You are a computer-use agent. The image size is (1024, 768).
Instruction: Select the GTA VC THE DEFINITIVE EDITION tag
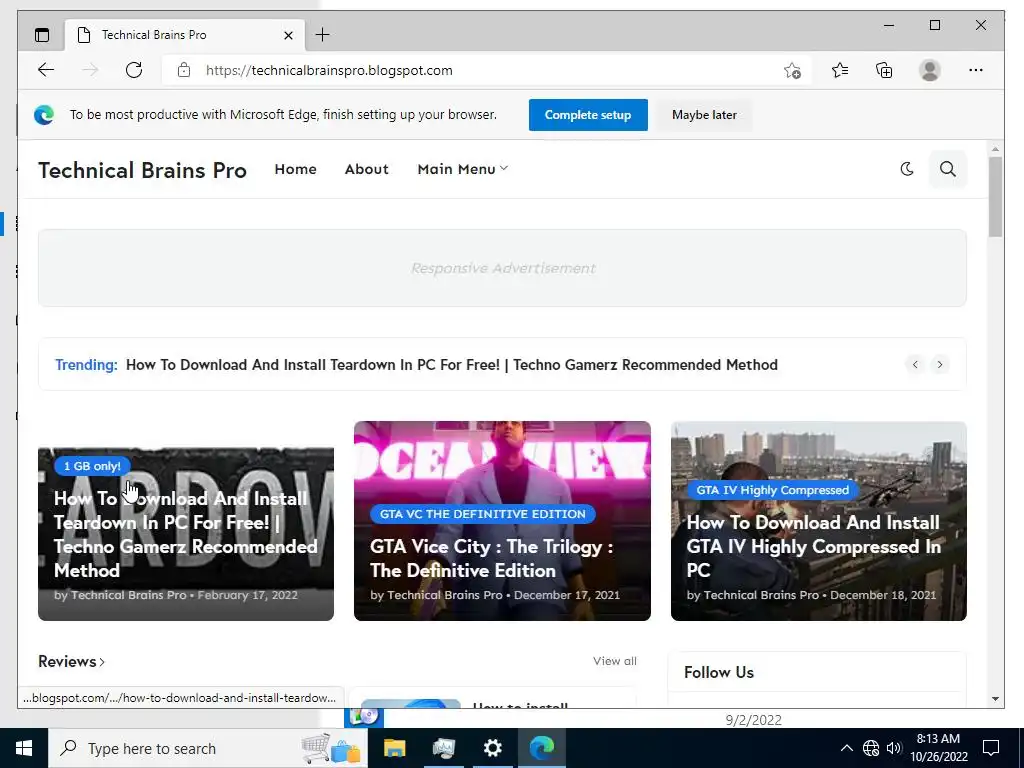point(483,514)
